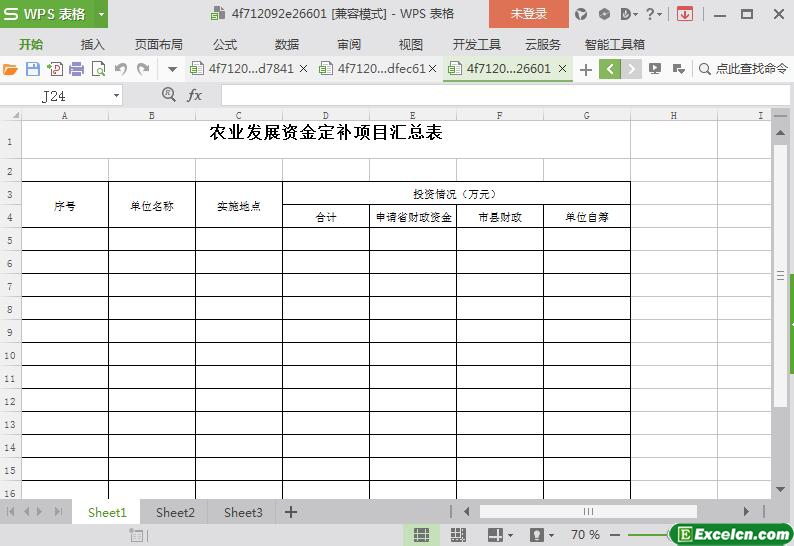
Task: Go to next document tab arrow
Action: pos(631,69)
